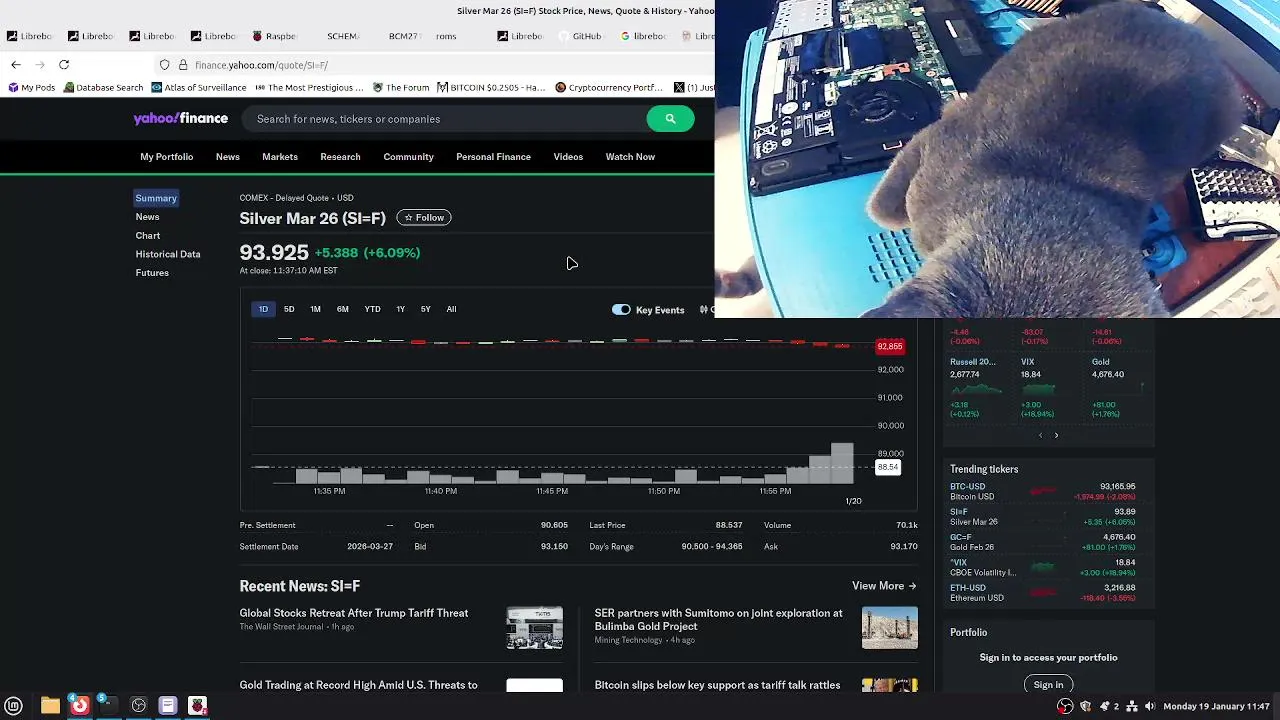The image size is (1280, 720).
Task: Open Futures in the left sidebar
Action: click(152, 273)
